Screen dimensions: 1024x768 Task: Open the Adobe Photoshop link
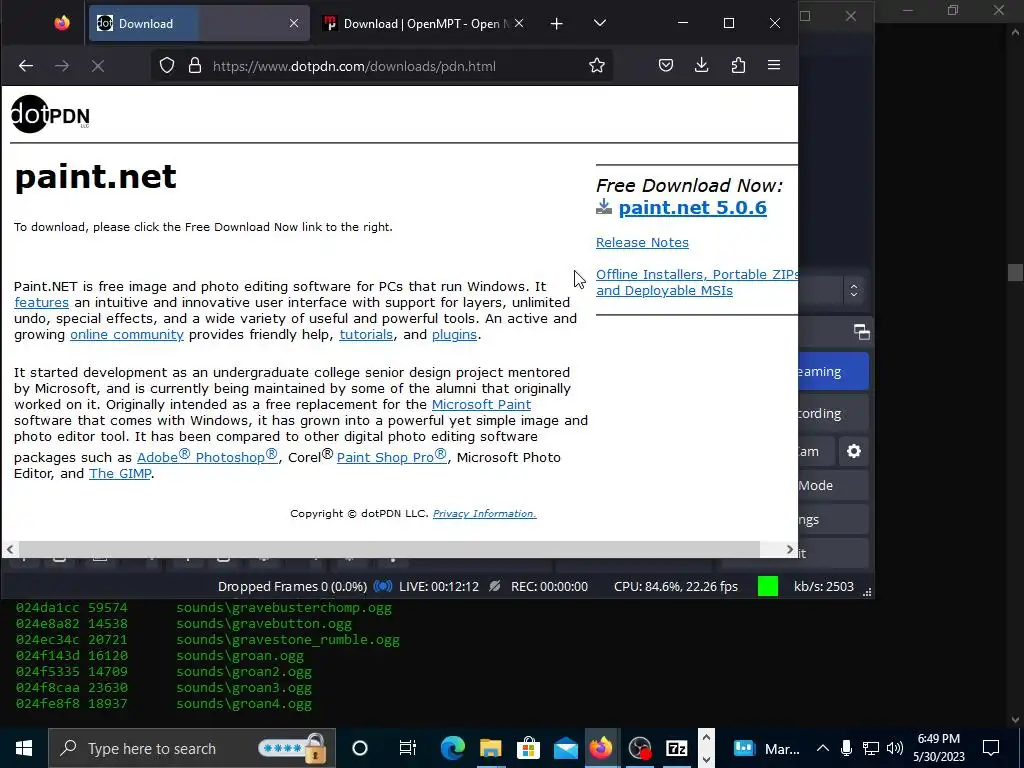click(x=207, y=456)
